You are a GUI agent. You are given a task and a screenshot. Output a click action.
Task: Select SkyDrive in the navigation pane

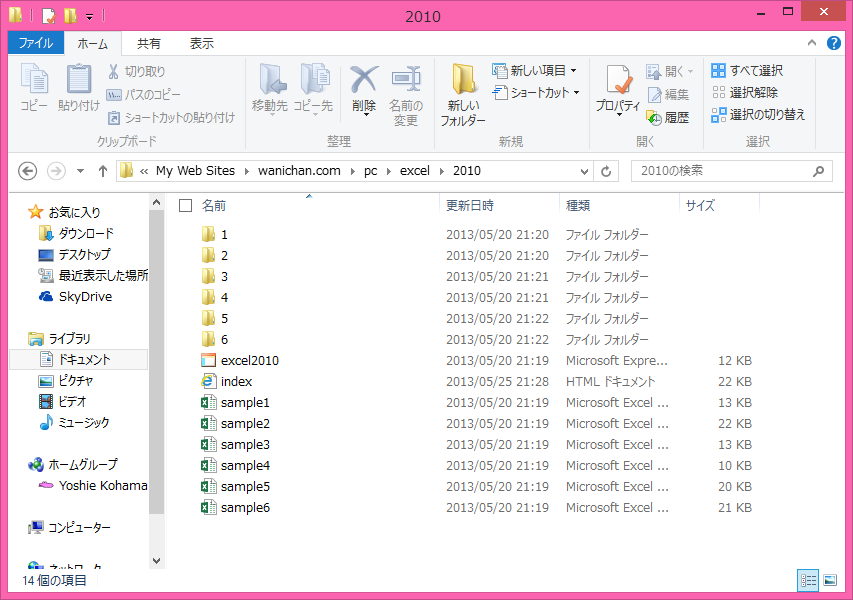click(76, 297)
